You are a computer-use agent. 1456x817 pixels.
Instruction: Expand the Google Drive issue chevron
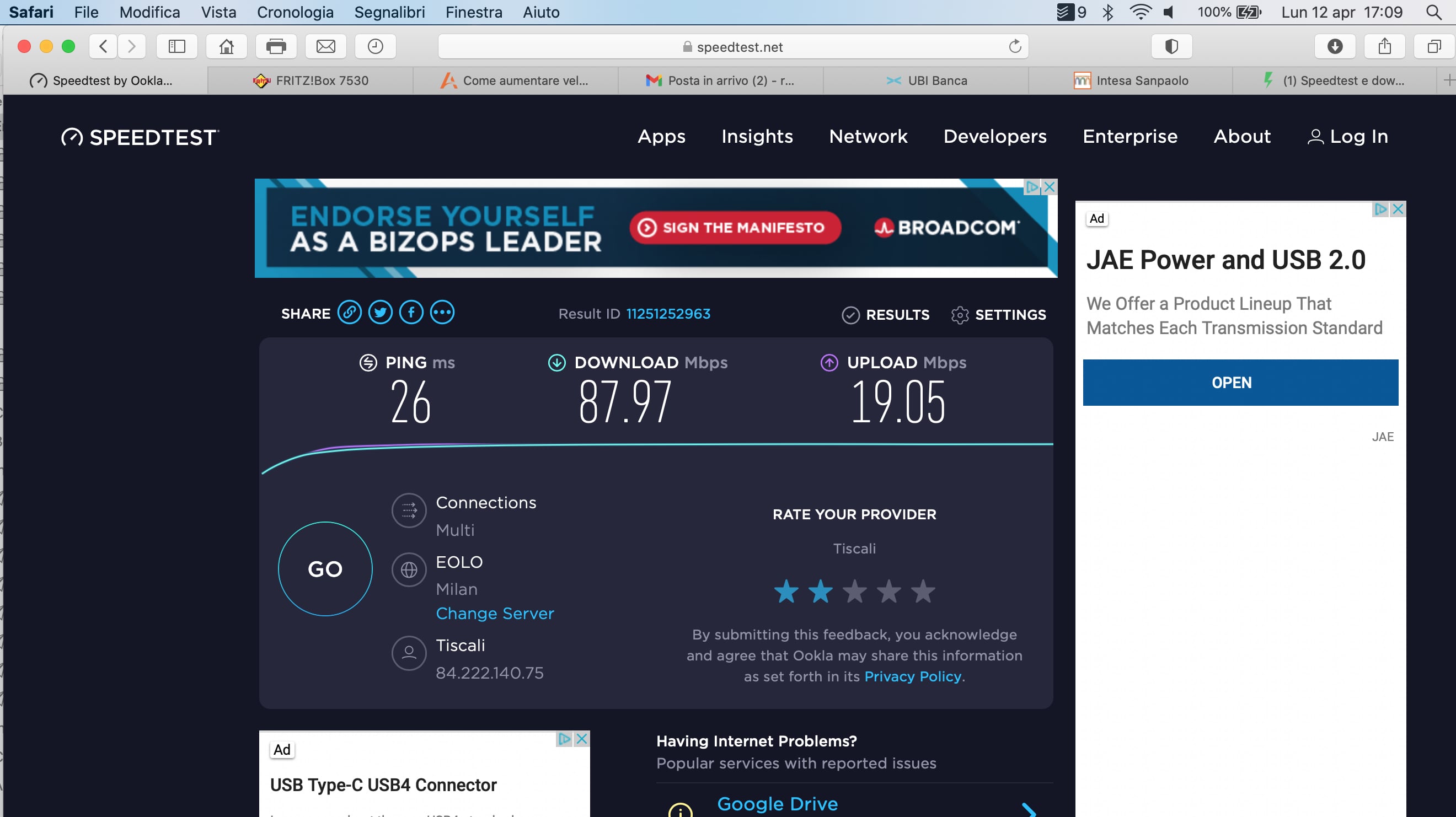pyautogui.click(x=1029, y=810)
